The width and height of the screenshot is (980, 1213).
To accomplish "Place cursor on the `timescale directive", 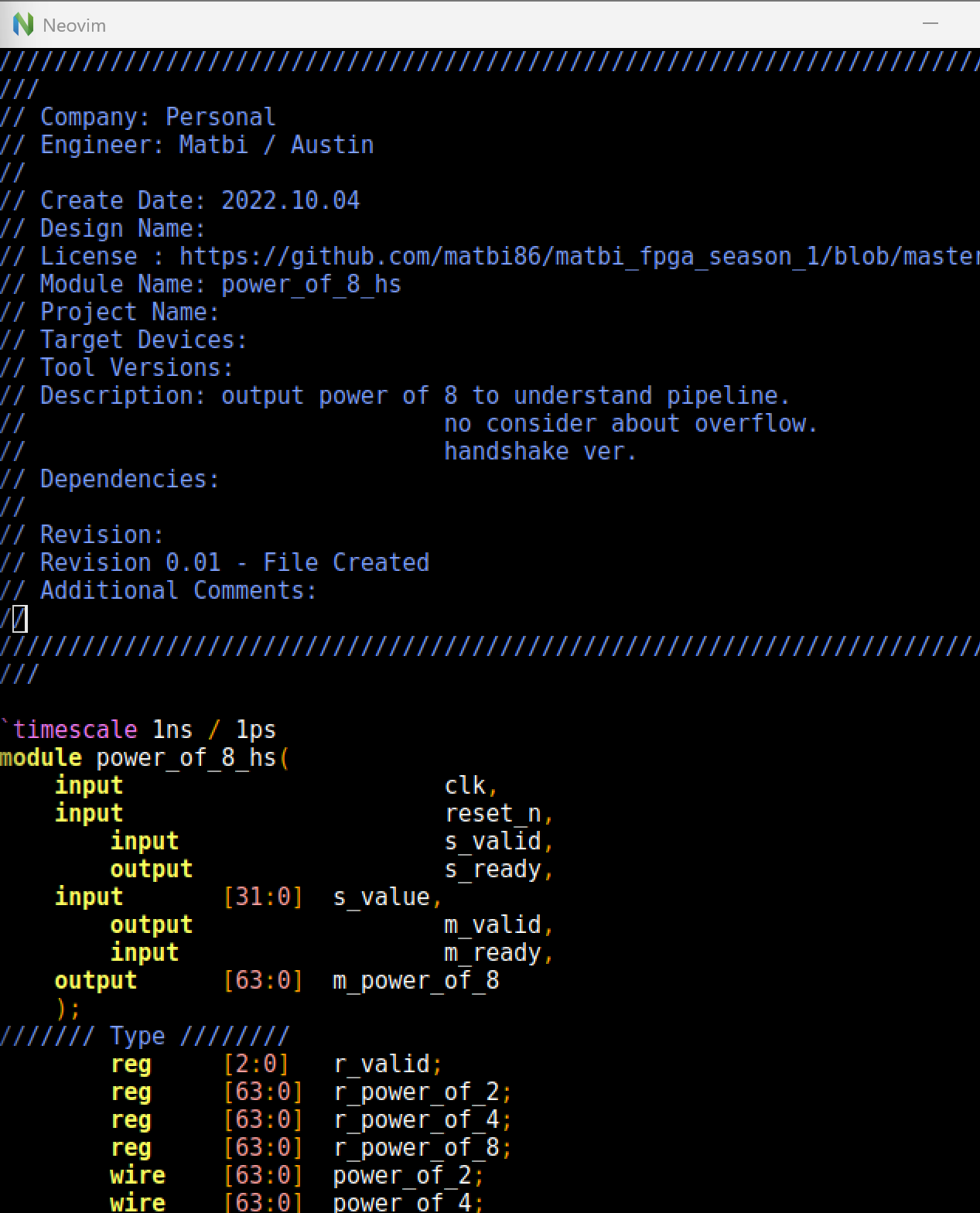I will [x=74, y=730].
